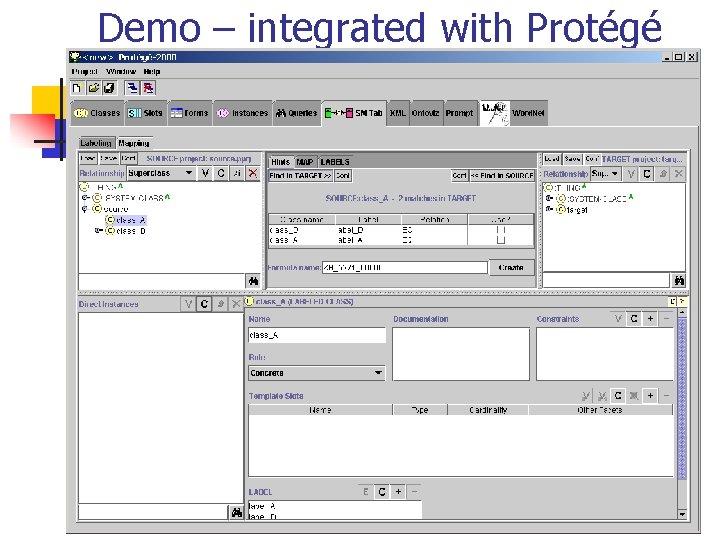Click Direct Instances View (V) icon
Viewport: 720px width, 540px height.
[188, 304]
